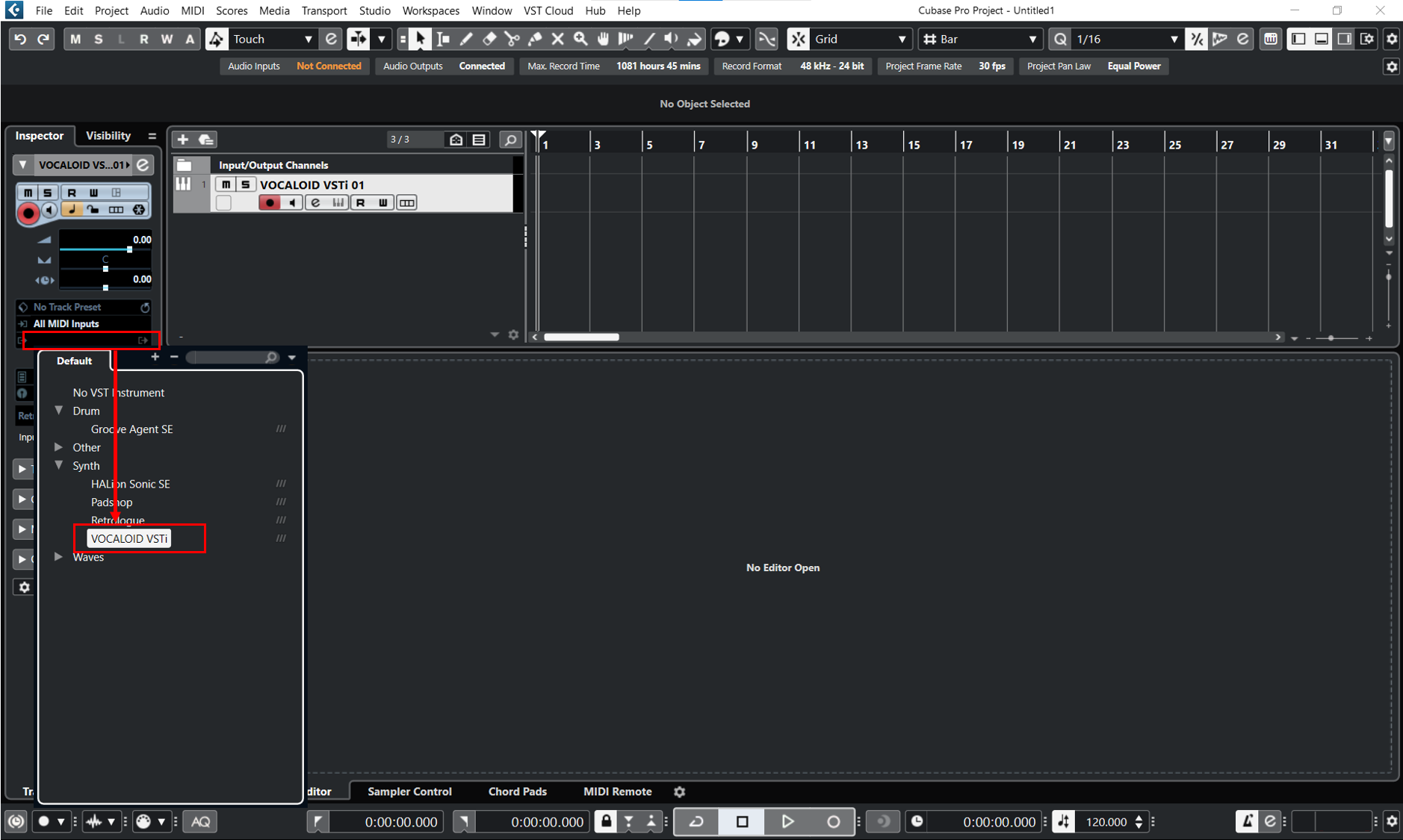Viewport: 1403px width, 840px height.
Task: Click the horizontal timeline scrollbar thumb
Action: coord(581,337)
